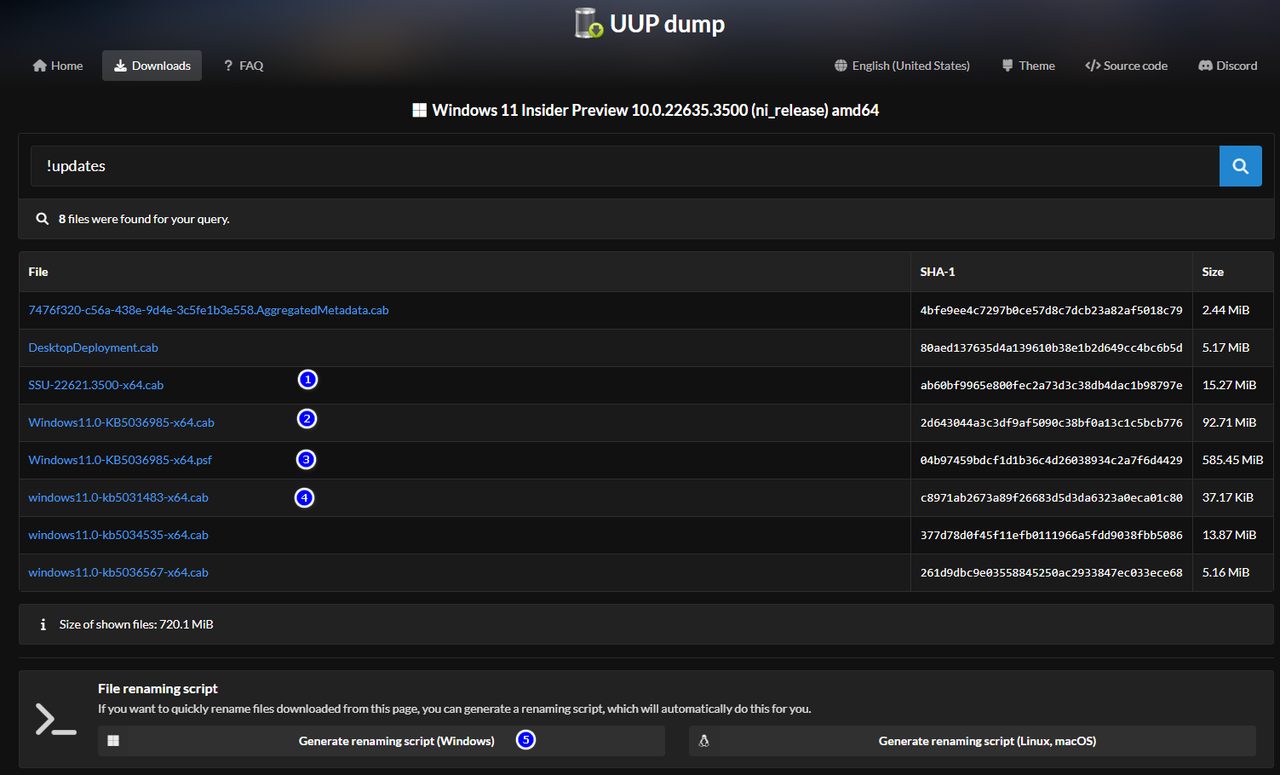Download SSU-22621.3500-x64.cab
The height and width of the screenshot is (775, 1280).
tap(96, 385)
